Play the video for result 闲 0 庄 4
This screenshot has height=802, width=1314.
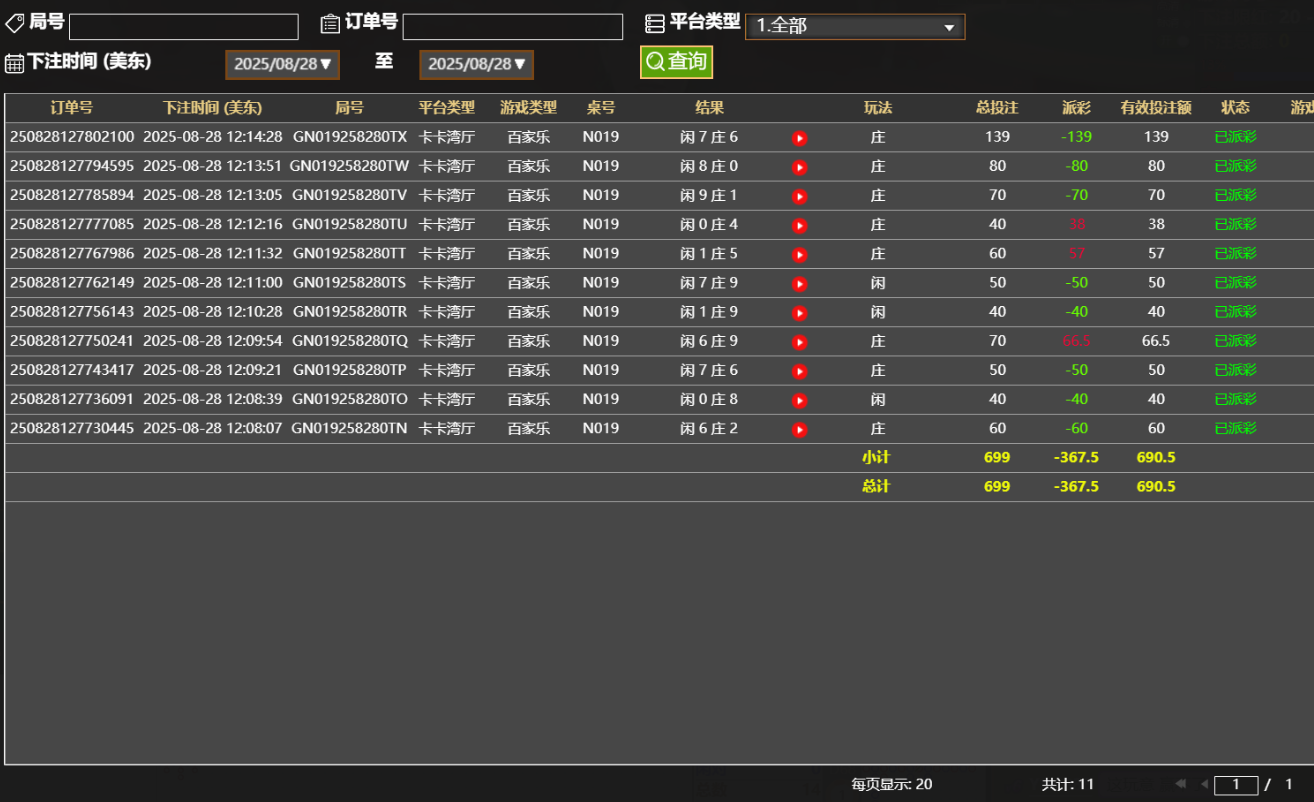click(799, 225)
